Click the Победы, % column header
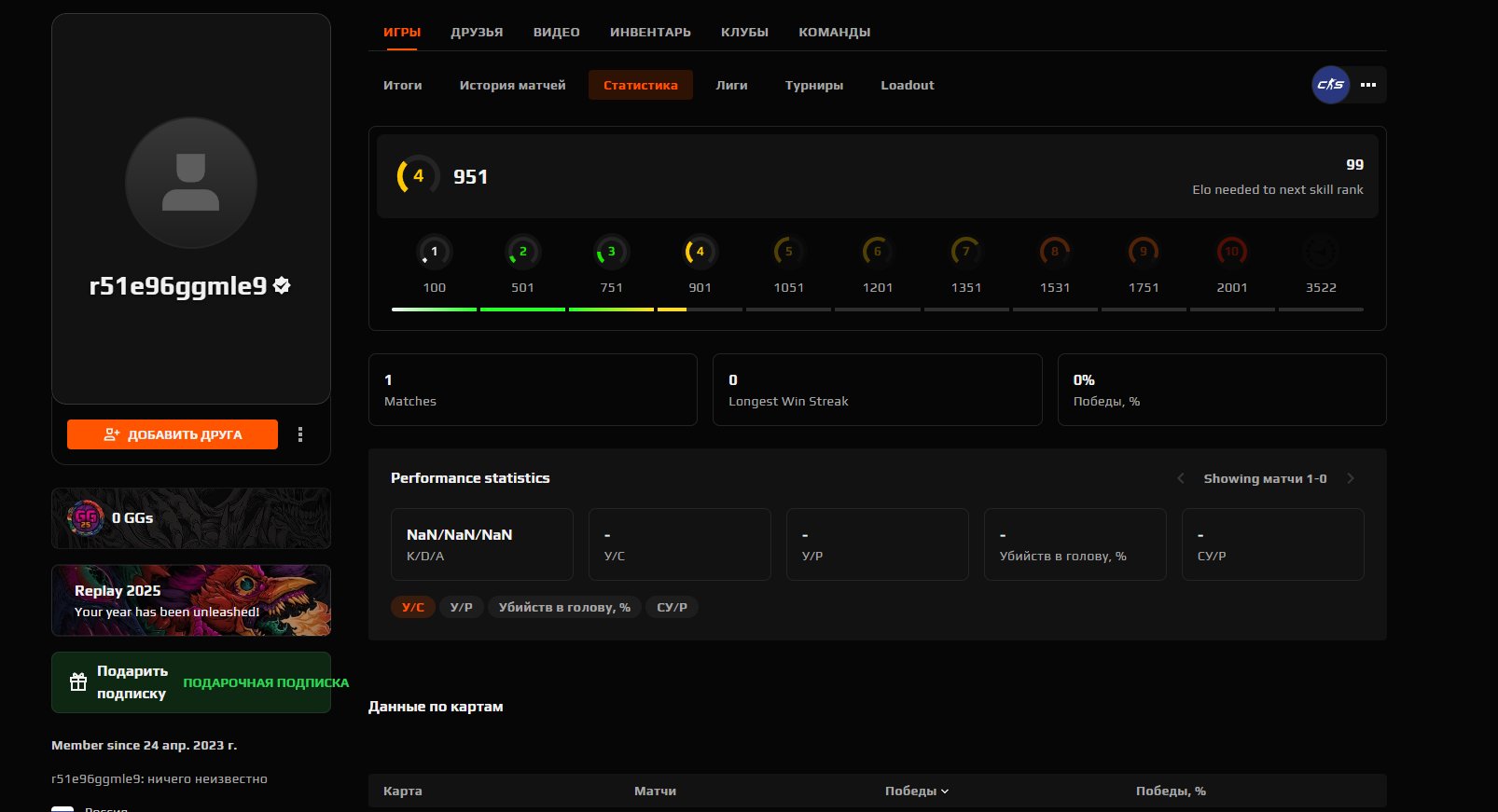Image resolution: width=1498 pixels, height=812 pixels. coord(1171,791)
